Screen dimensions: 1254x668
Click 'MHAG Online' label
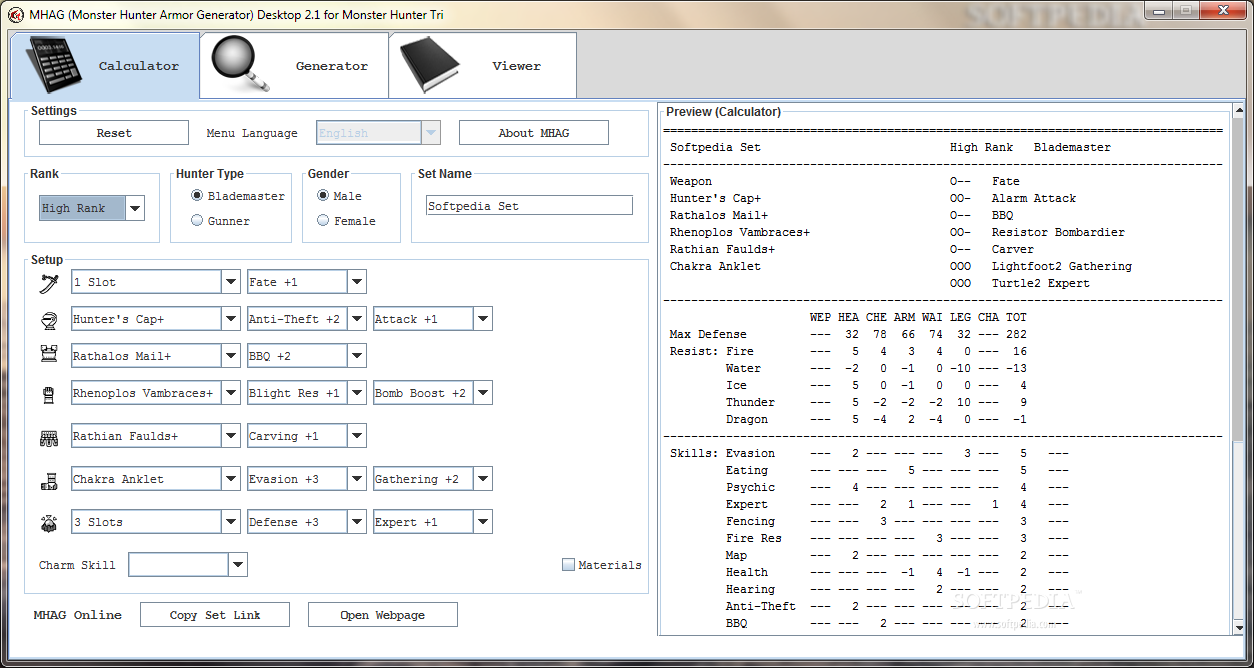click(78, 615)
